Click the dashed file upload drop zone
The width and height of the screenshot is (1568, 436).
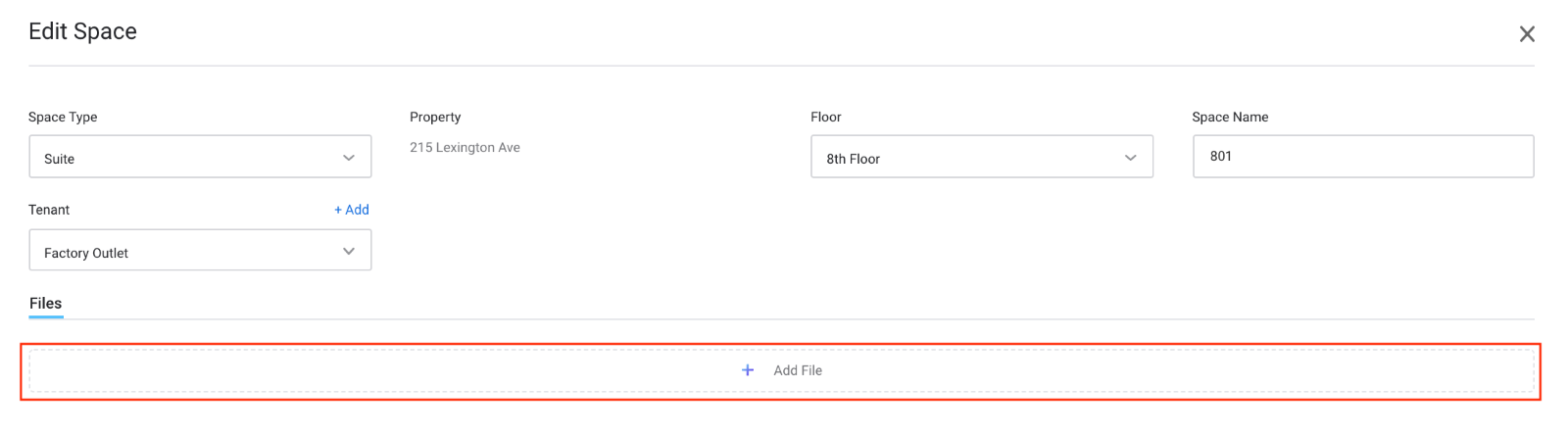(781, 370)
